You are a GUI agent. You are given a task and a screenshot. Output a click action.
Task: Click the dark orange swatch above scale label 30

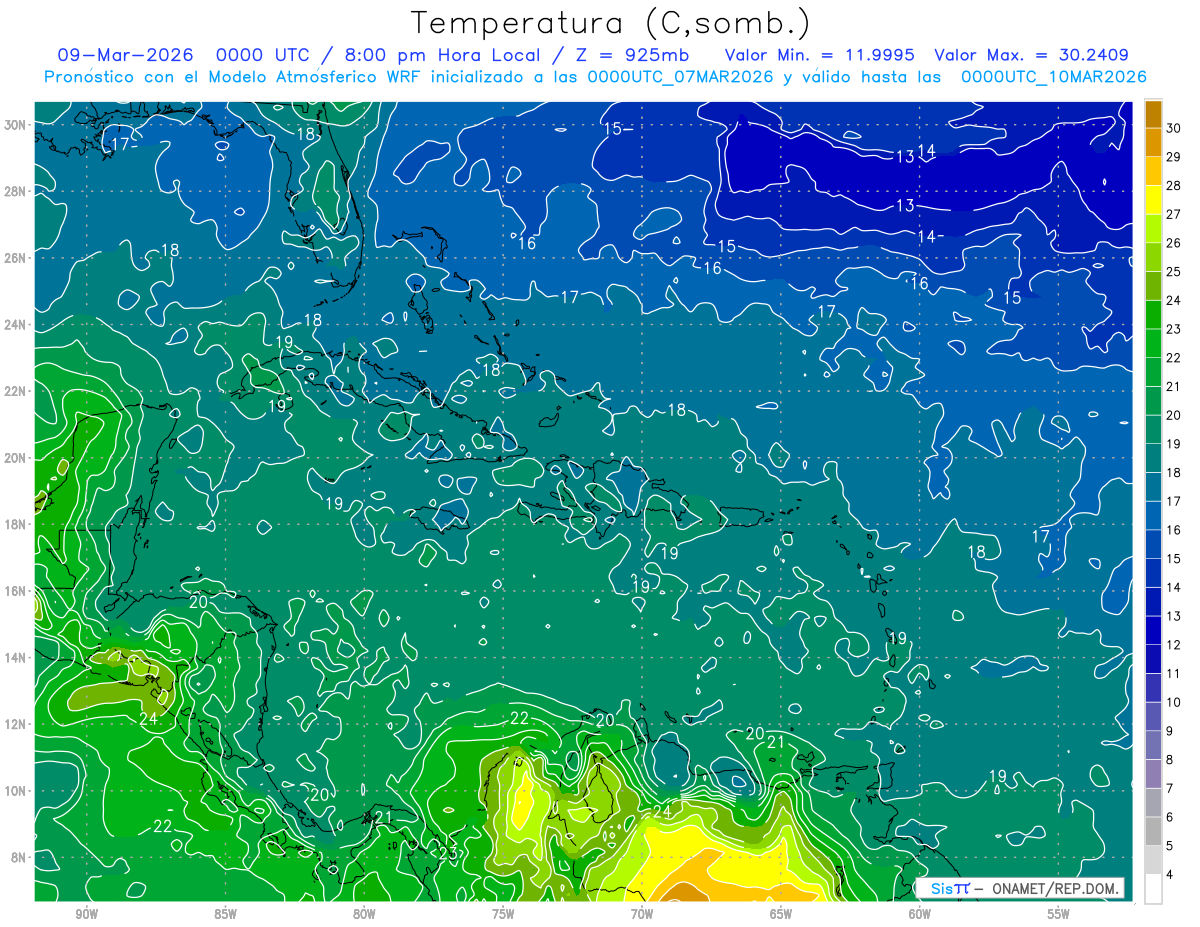click(x=1153, y=113)
